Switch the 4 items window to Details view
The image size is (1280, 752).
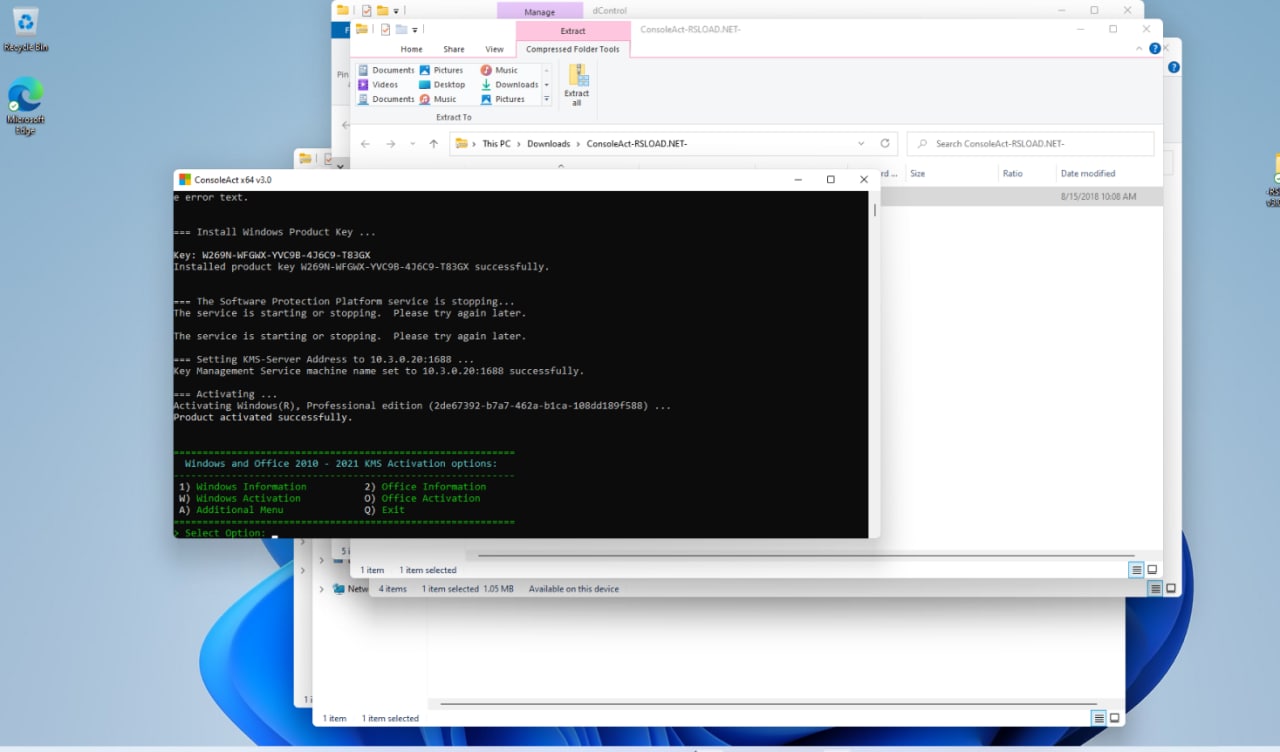(x=1155, y=589)
